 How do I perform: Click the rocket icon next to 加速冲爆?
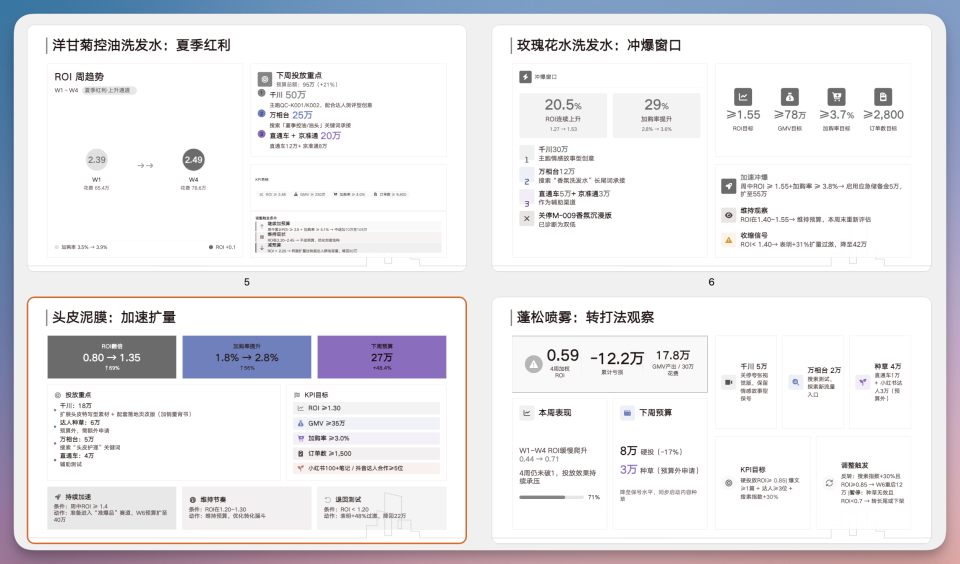pyautogui.click(x=729, y=186)
